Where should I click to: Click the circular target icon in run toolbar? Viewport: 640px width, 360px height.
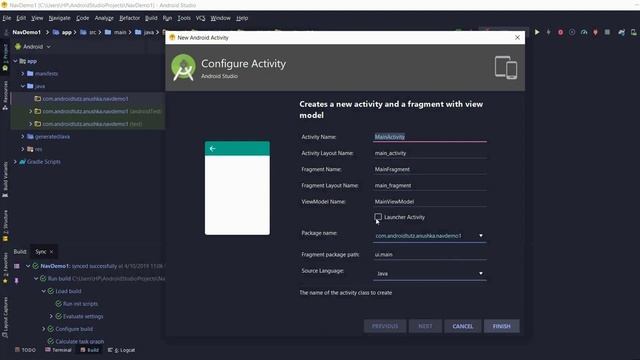[x=572, y=32]
